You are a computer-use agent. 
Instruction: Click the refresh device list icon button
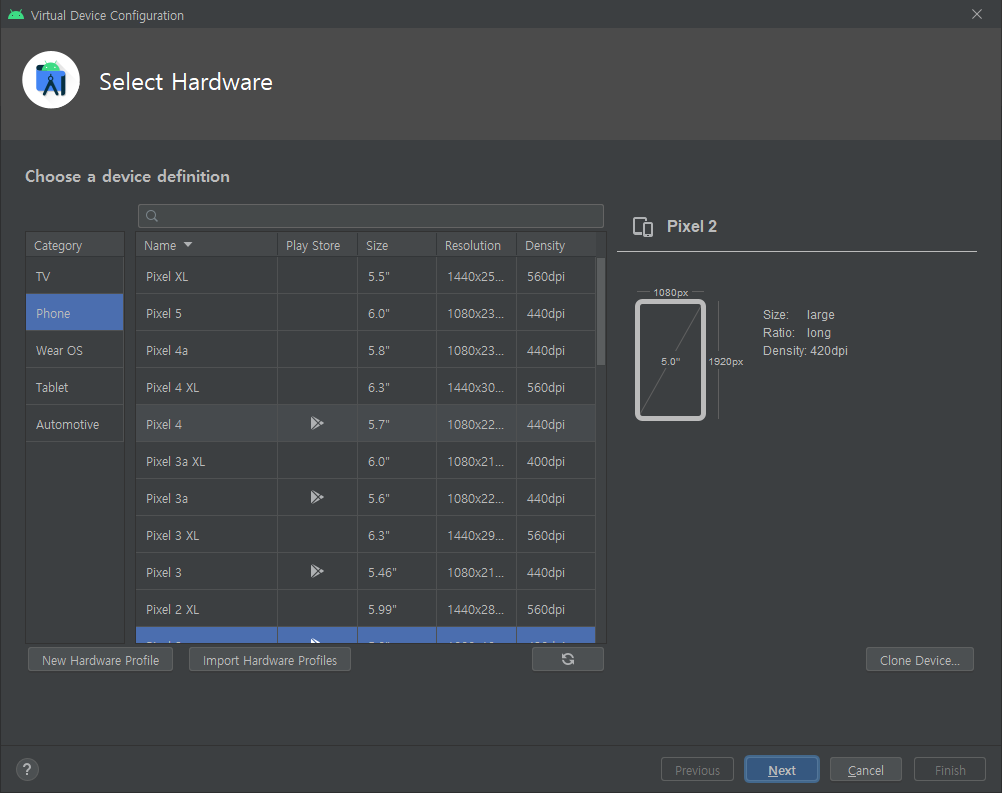click(x=567, y=659)
